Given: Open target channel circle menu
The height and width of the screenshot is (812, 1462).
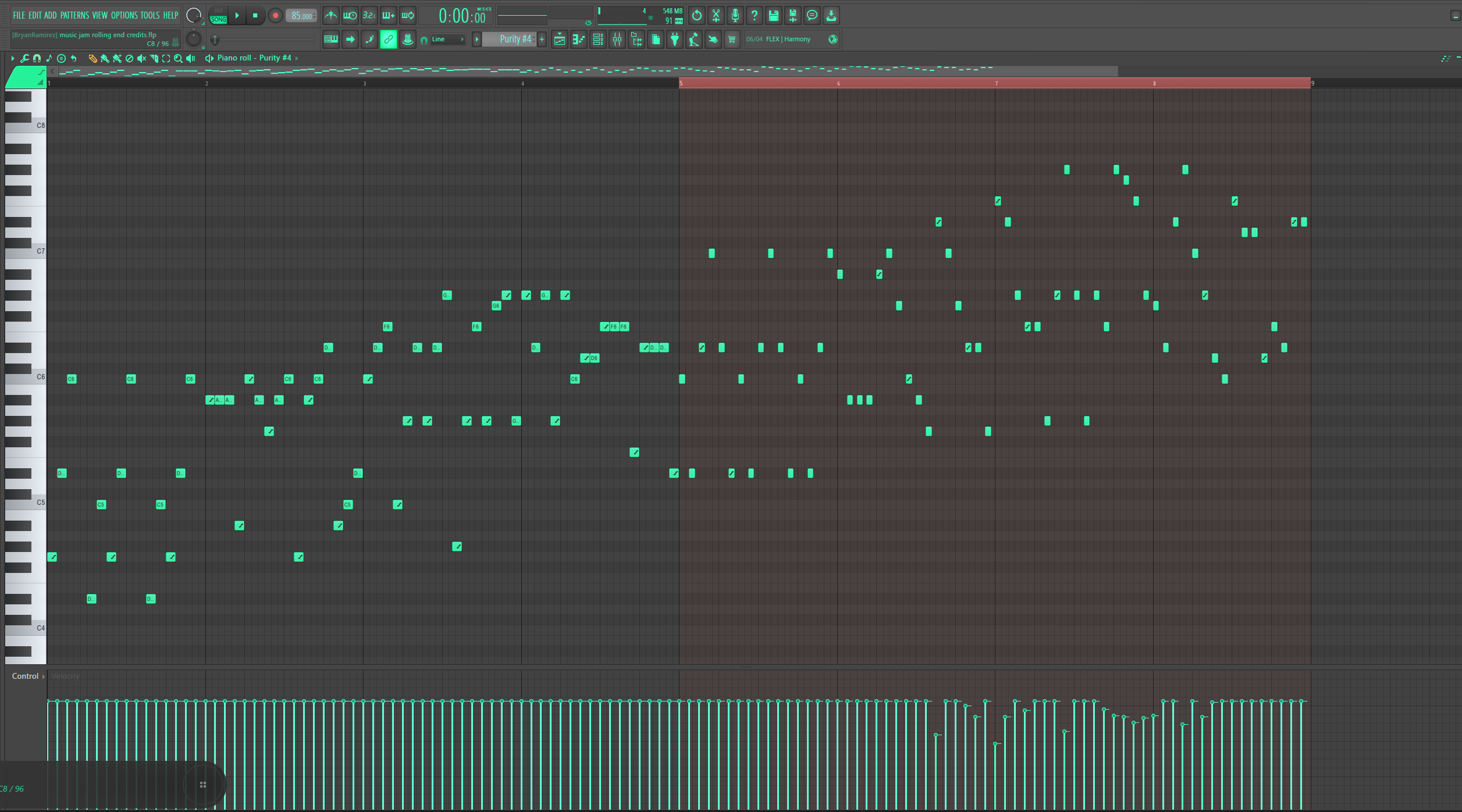Looking at the screenshot, I should [61, 58].
